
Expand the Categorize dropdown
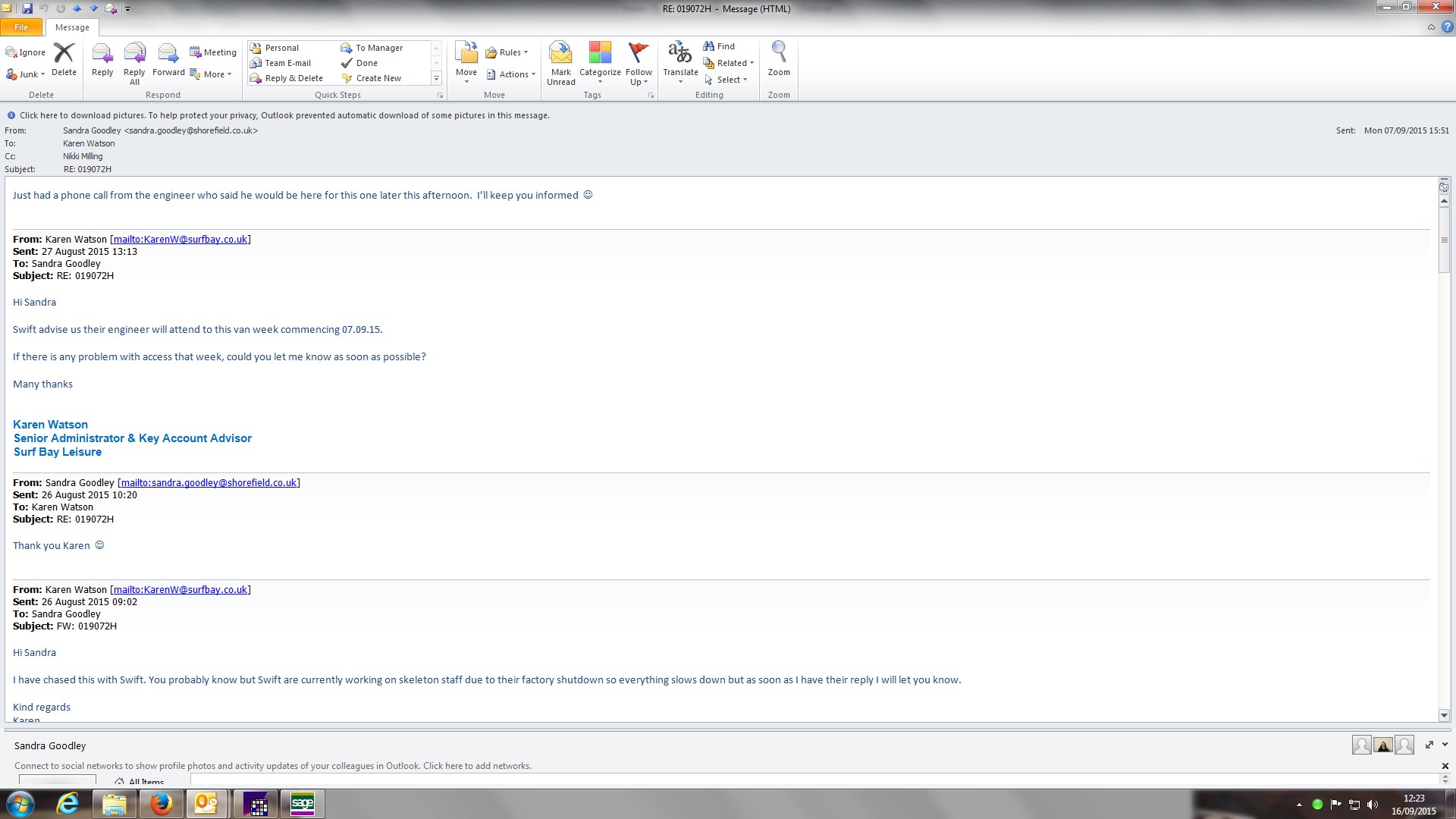click(600, 81)
